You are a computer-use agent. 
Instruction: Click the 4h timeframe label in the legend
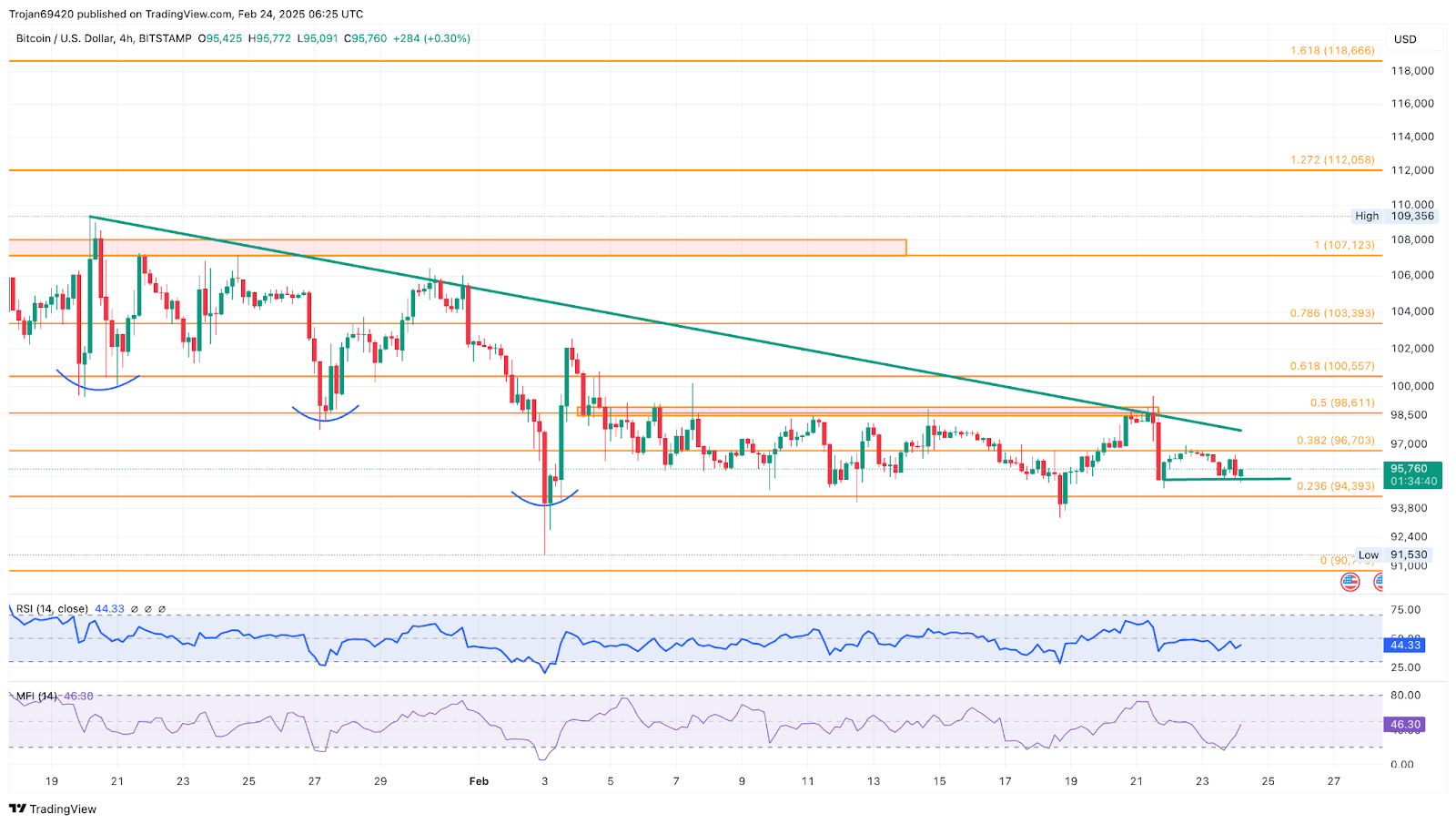point(126,38)
